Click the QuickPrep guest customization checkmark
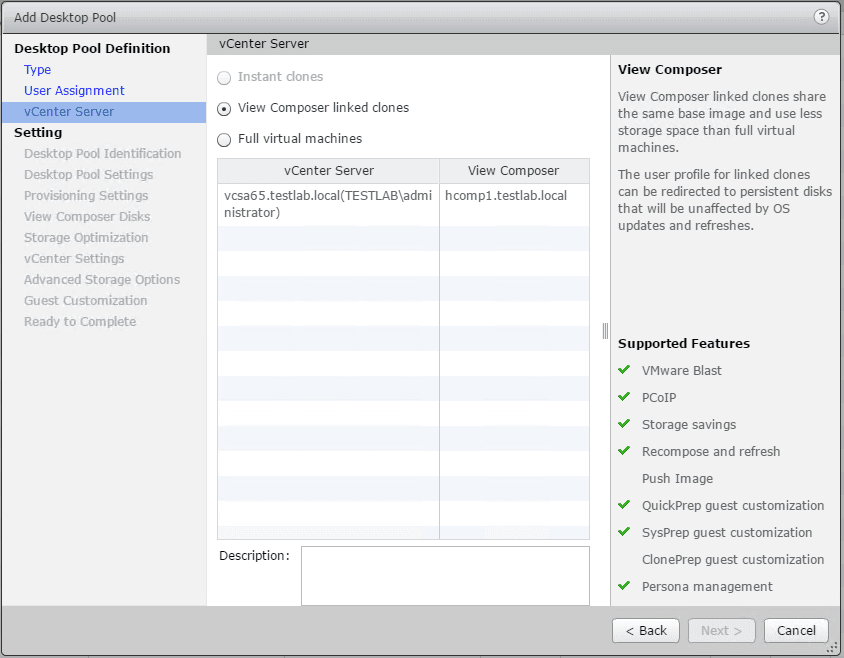The height and width of the screenshot is (658, 844). coord(624,505)
